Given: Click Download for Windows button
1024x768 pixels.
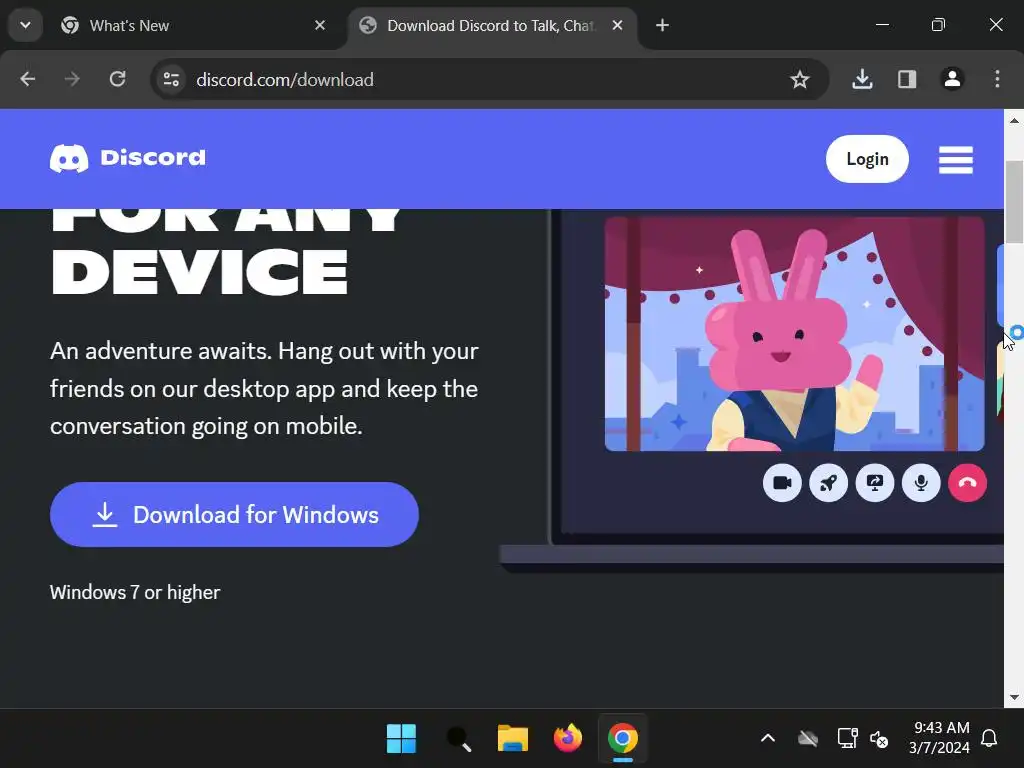Looking at the screenshot, I should pyautogui.click(x=234, y=515).
